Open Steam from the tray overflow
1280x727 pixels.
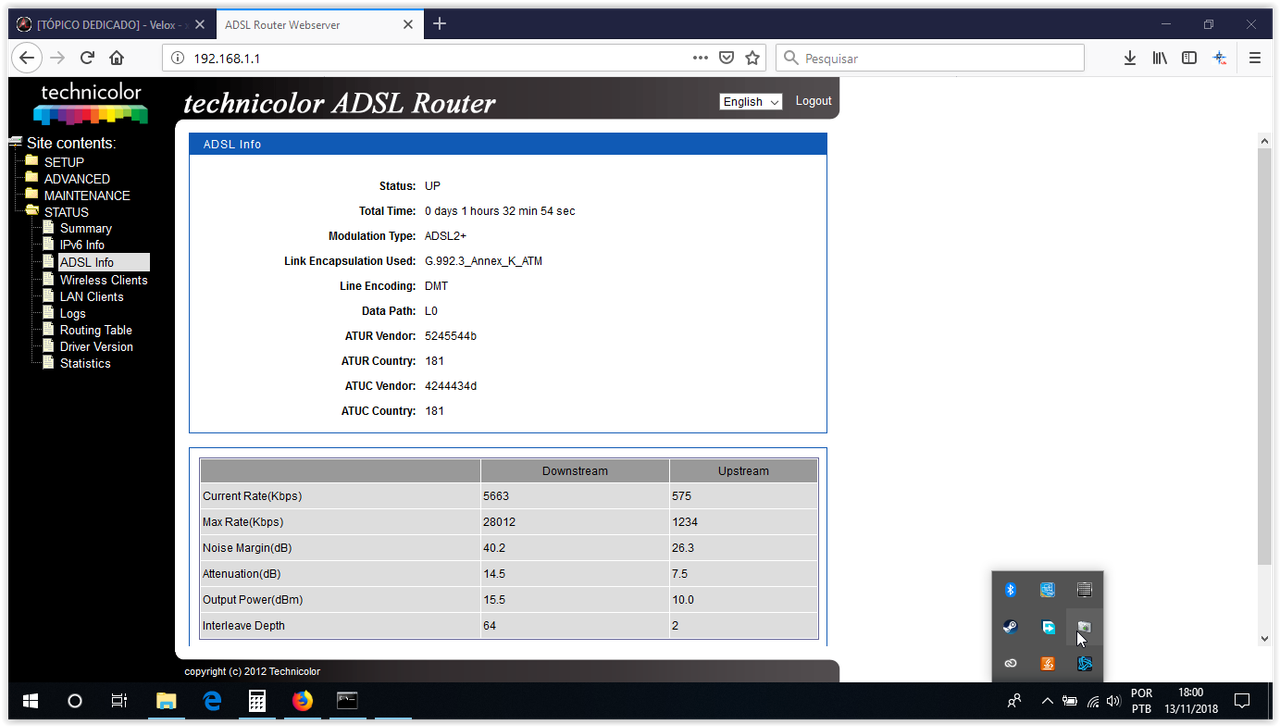[x=1010, y=626]
